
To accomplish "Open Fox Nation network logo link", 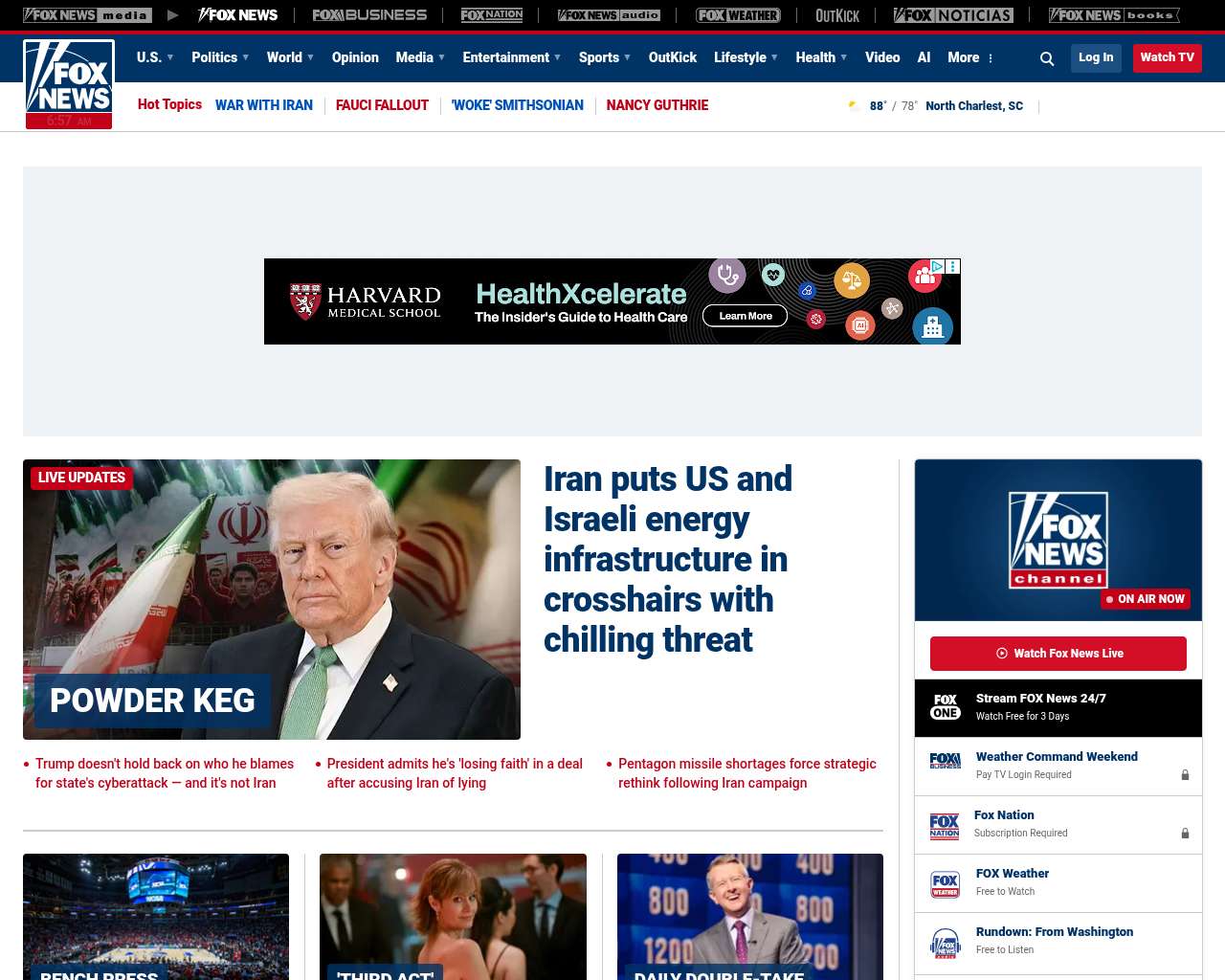I will click(x=492, y=15).
